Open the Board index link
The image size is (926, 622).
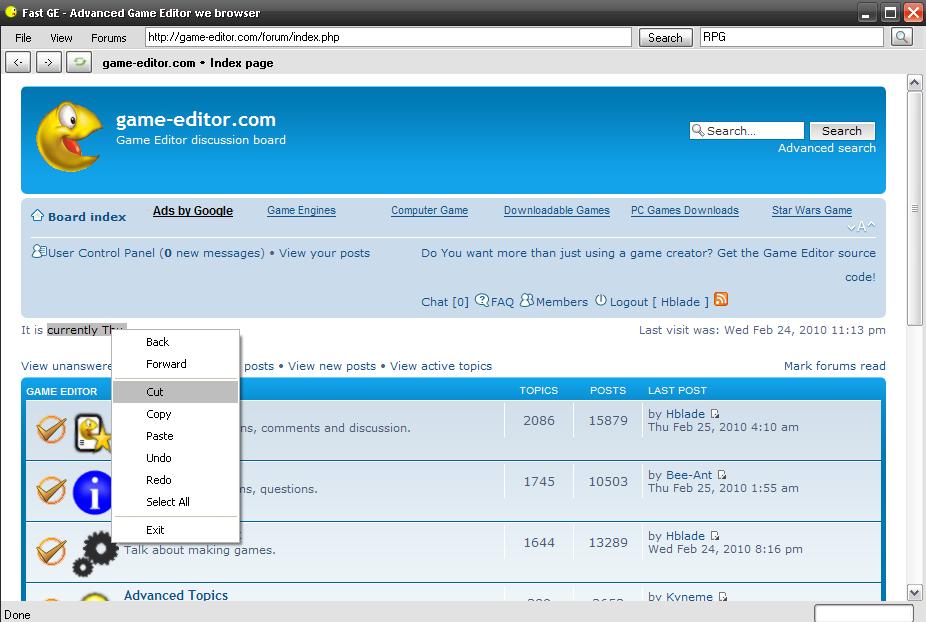click(87, 217)
